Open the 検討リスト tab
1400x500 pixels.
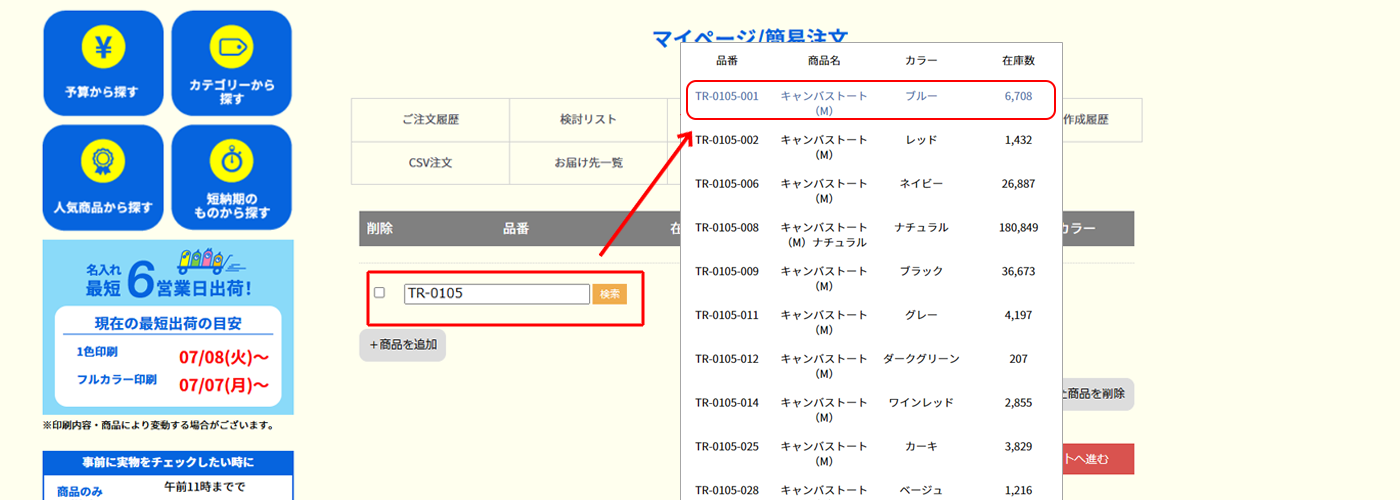(588, 119)
